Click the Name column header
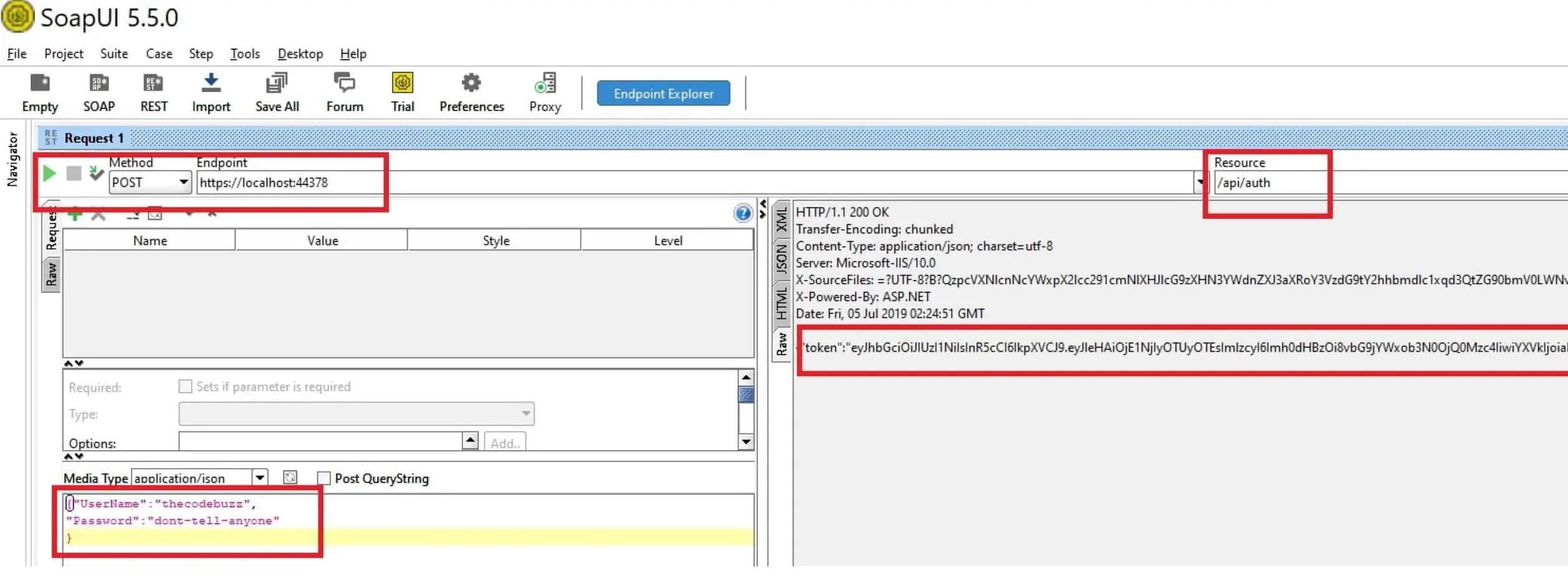 (150, 241)
